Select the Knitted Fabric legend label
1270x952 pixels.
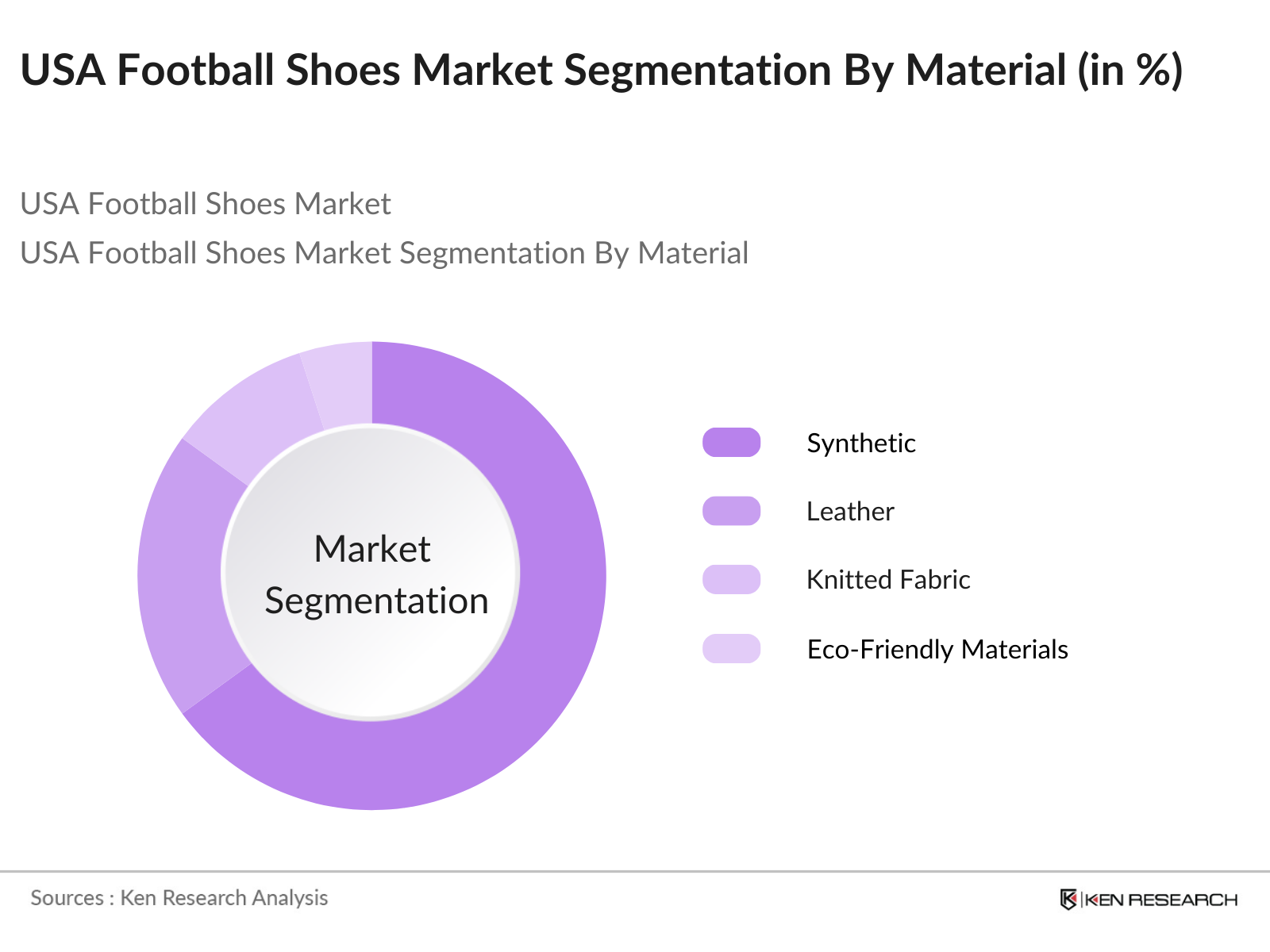[x=887, y=579]
